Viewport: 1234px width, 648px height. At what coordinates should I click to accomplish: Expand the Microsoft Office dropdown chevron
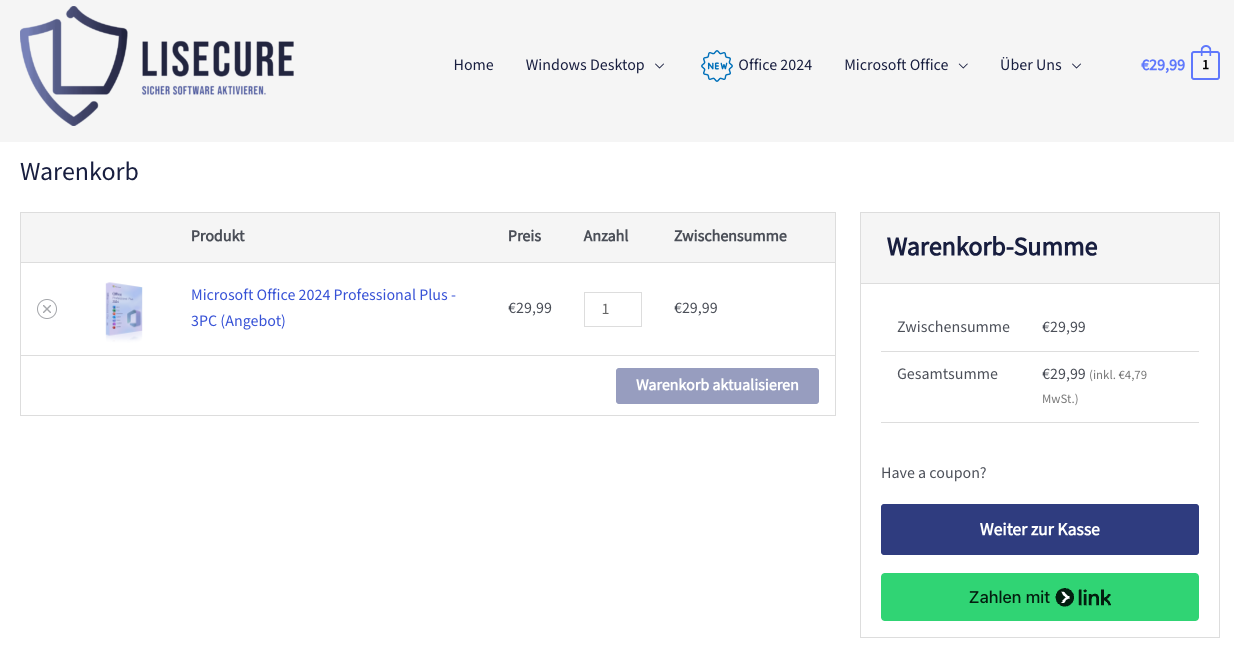(x=963, y=66)
